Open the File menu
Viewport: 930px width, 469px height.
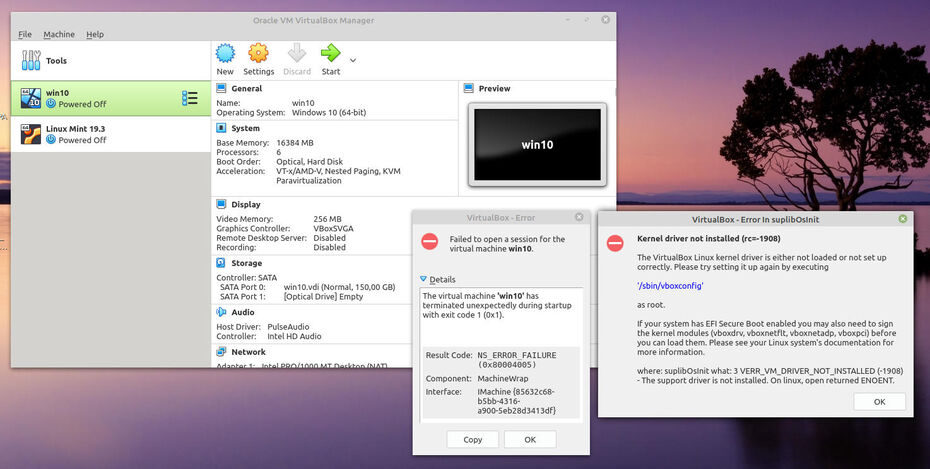25,34
